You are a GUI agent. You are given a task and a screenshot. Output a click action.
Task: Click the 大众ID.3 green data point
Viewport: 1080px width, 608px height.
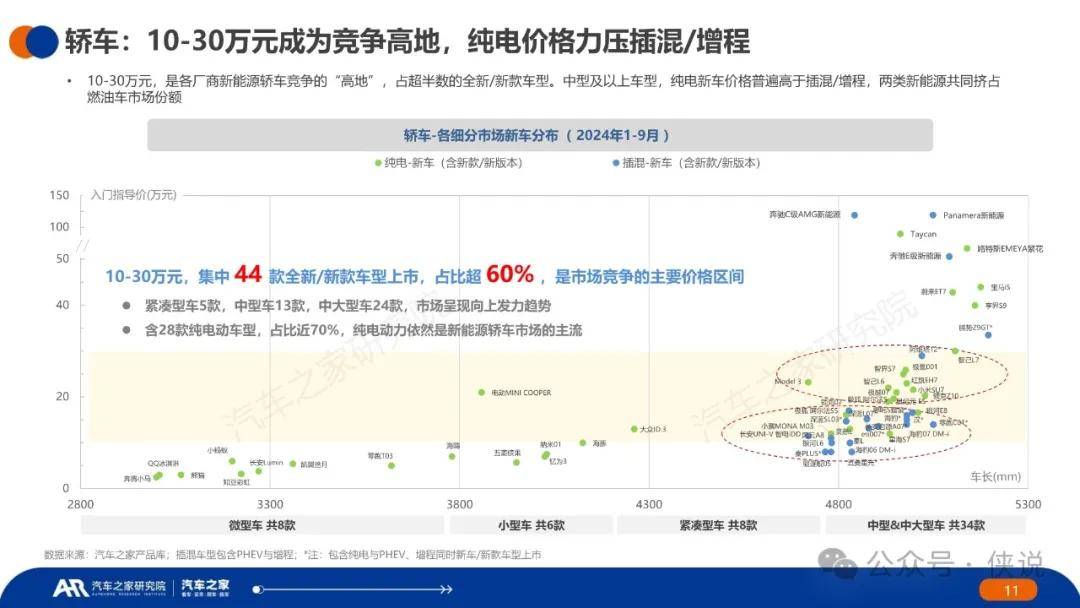pyautogui.click(x=634, y=429)
